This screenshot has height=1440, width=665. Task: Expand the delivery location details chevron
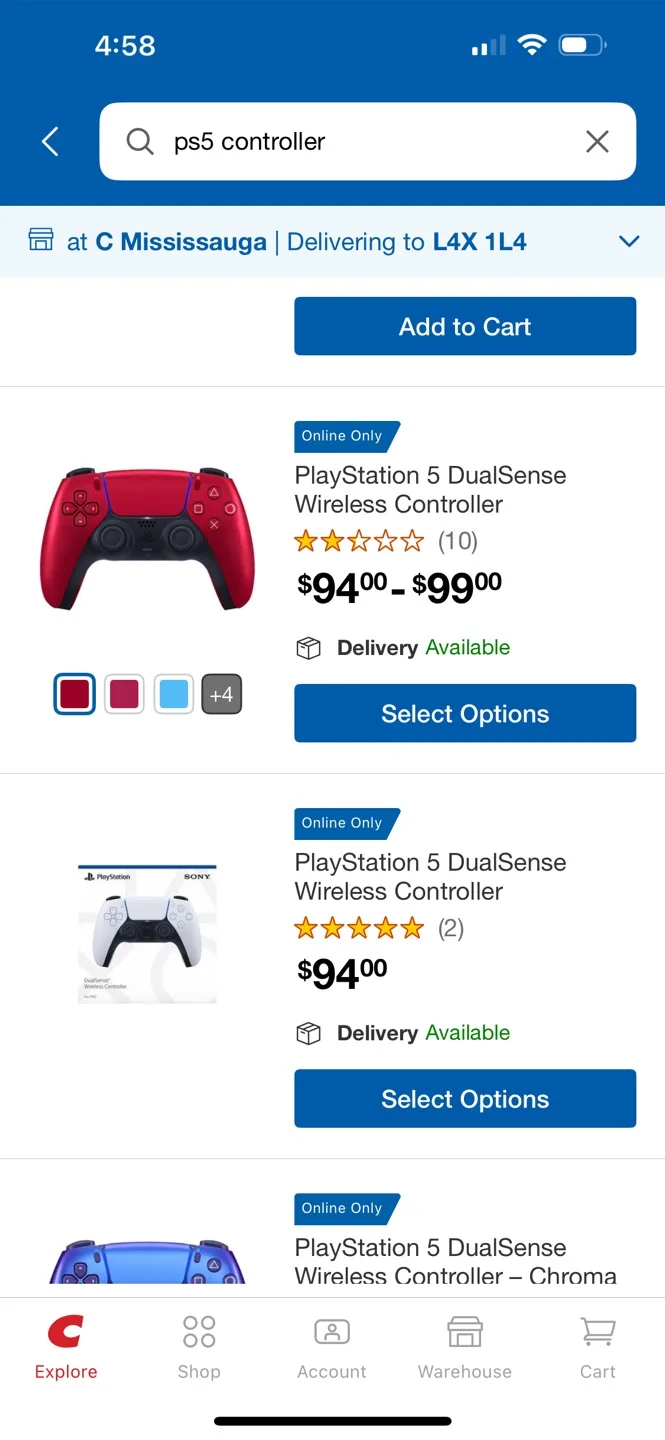629,241
